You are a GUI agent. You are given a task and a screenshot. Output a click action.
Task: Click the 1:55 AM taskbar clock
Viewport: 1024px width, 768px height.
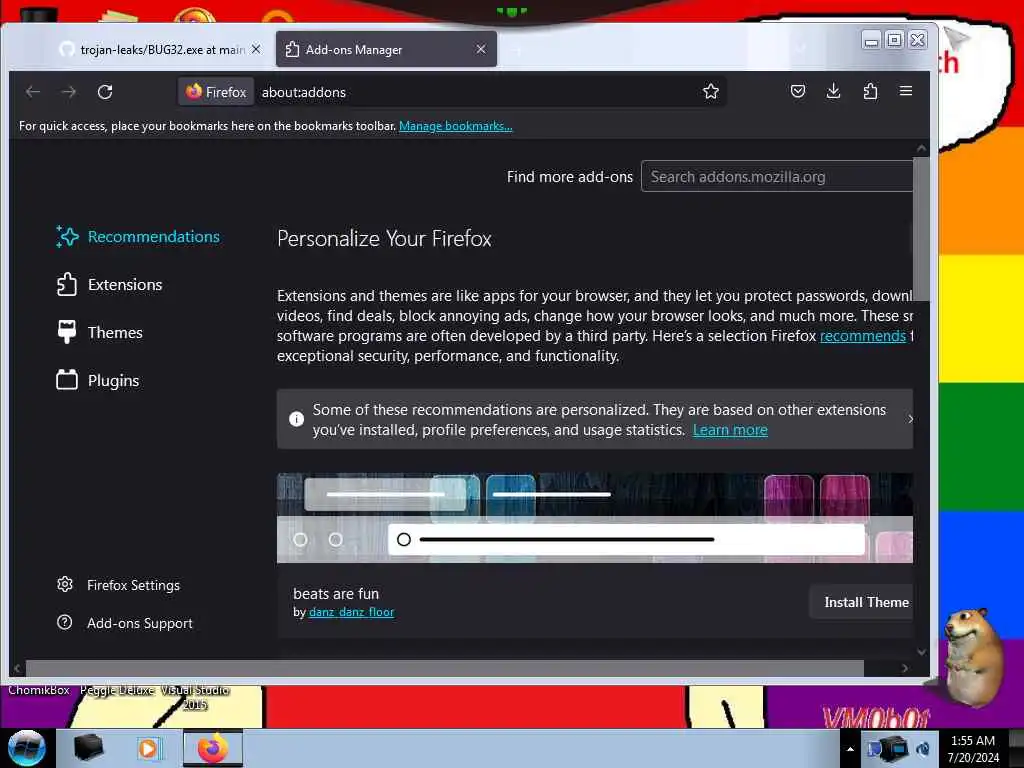(x=973, y=748)
